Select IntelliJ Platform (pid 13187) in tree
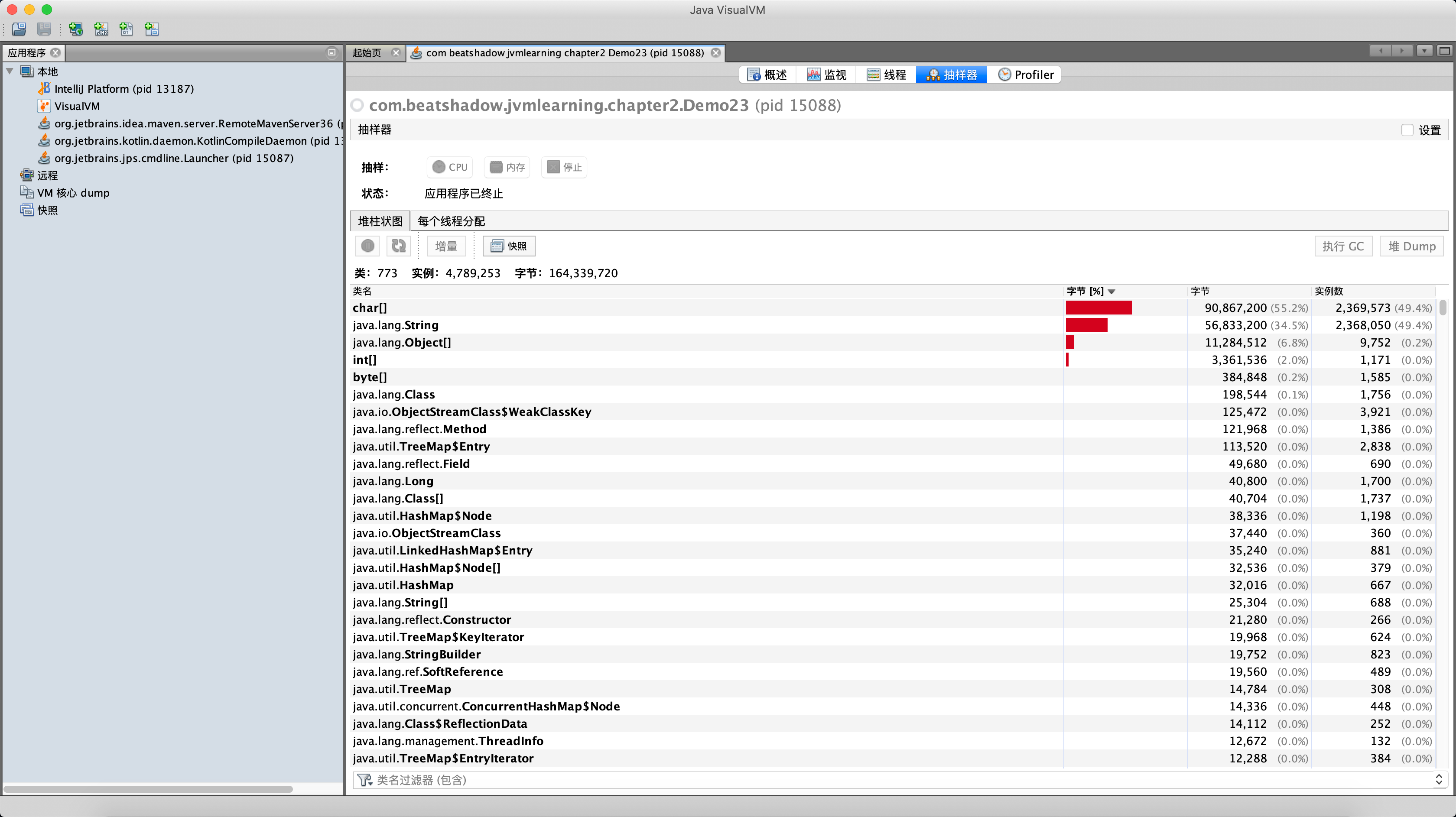Viewport: 1456px width, 817px height. 116,89
